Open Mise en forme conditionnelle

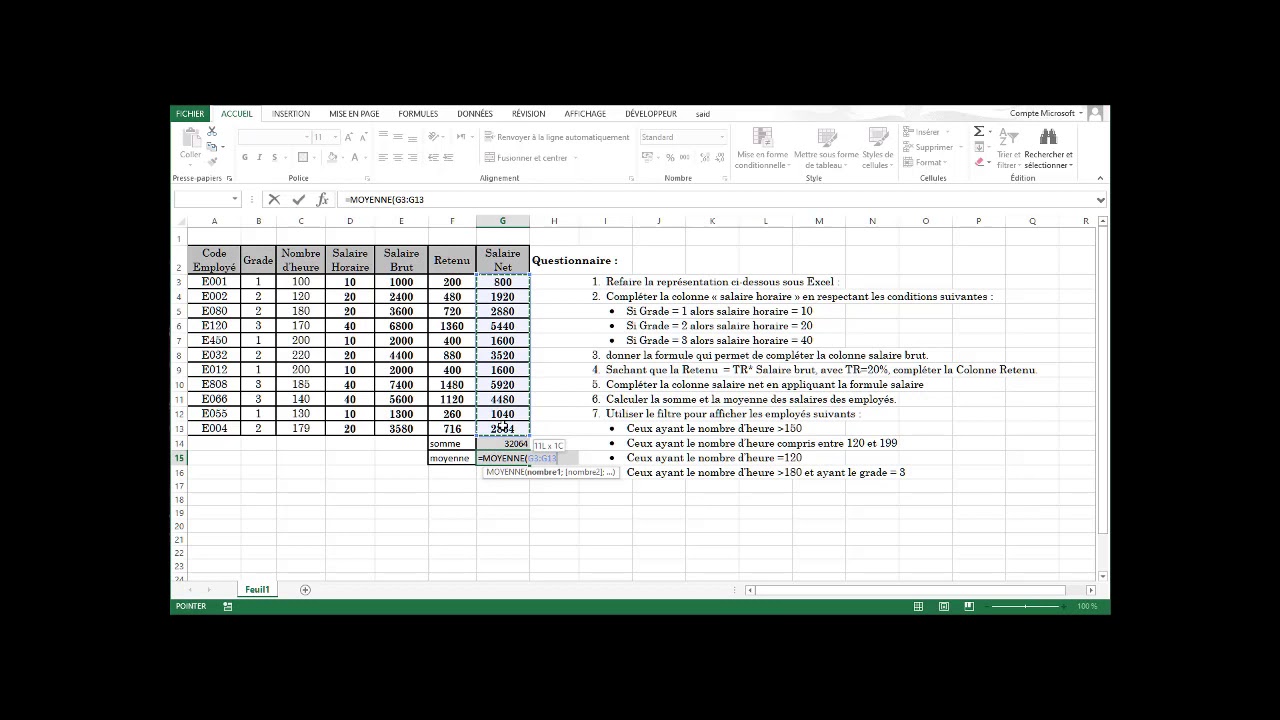point(762,148)
